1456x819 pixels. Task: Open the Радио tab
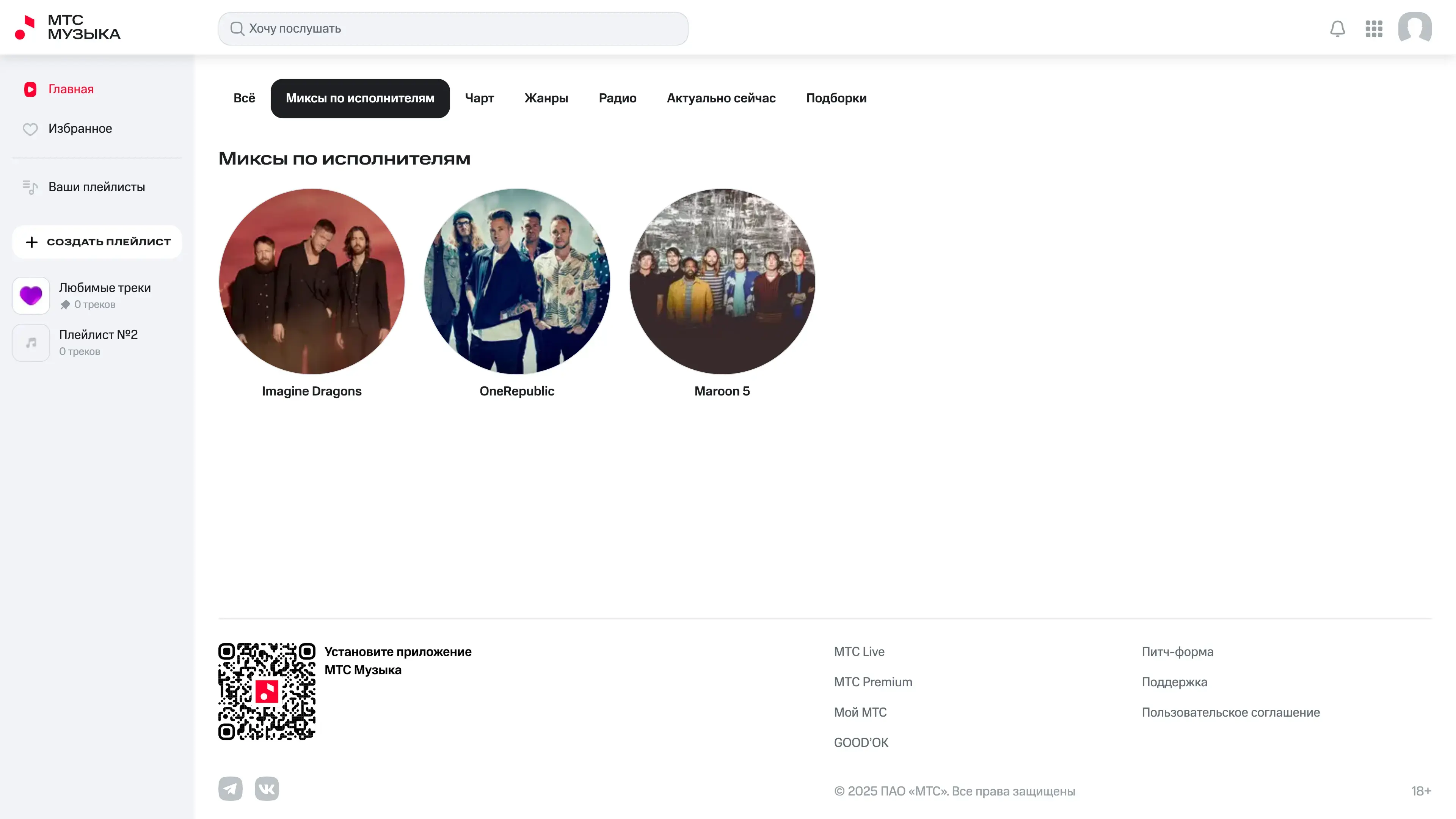[x=617, y=98]
